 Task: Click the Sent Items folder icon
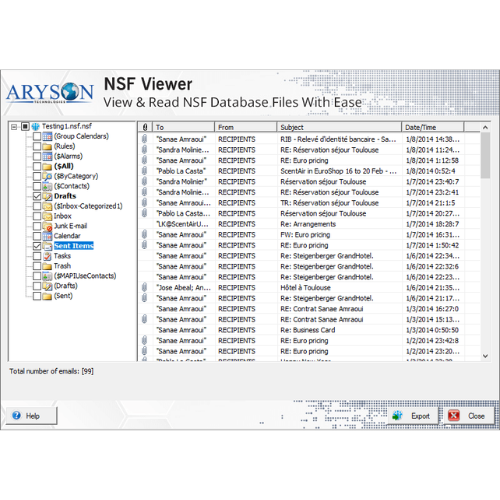tap(47, 246)
